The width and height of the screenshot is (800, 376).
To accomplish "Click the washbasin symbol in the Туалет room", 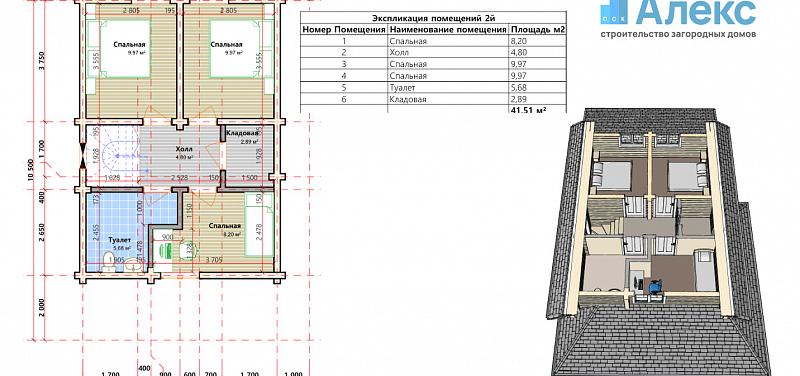I will point(134,264).
